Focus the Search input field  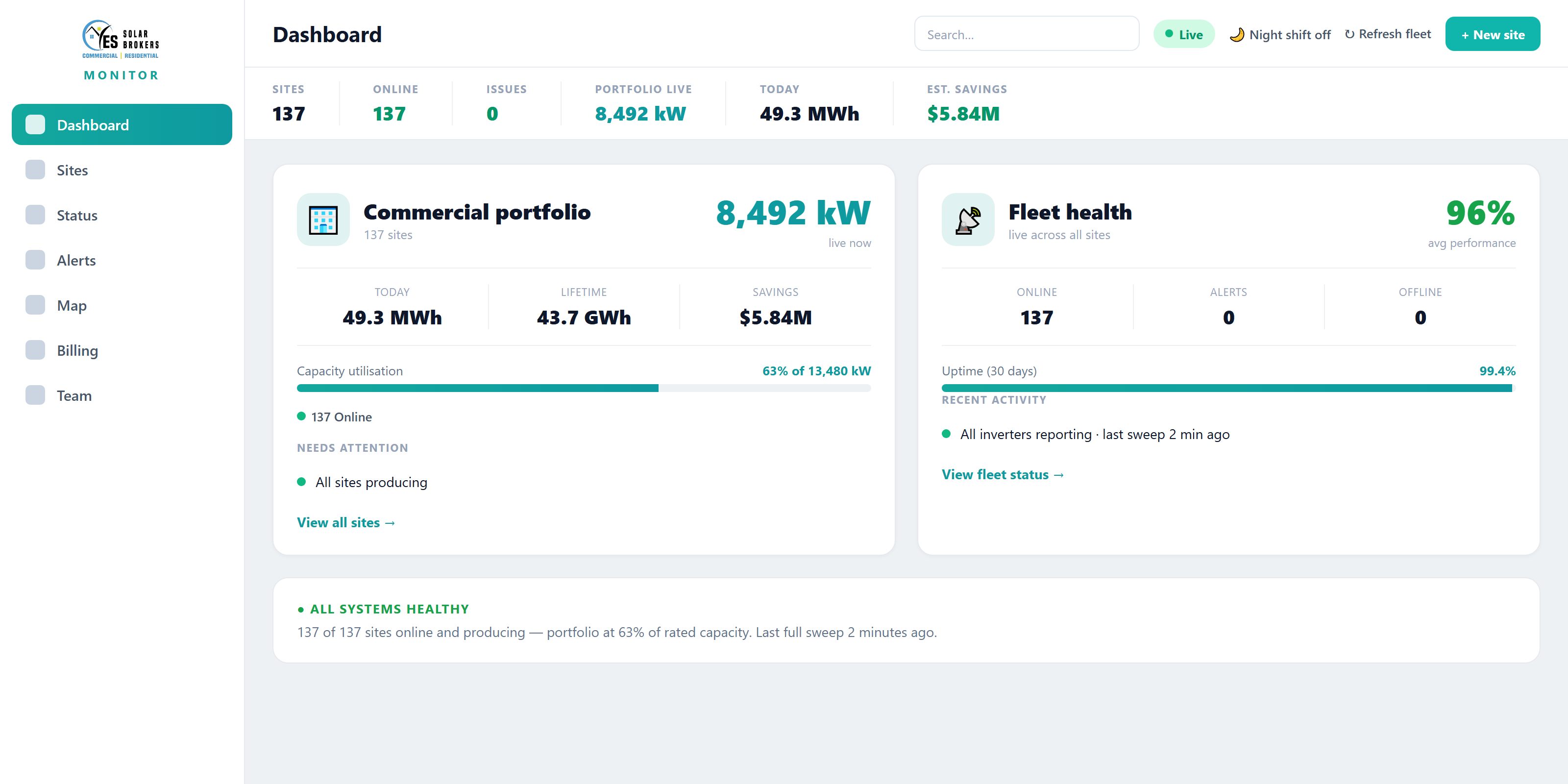[x=1026, y=34]
